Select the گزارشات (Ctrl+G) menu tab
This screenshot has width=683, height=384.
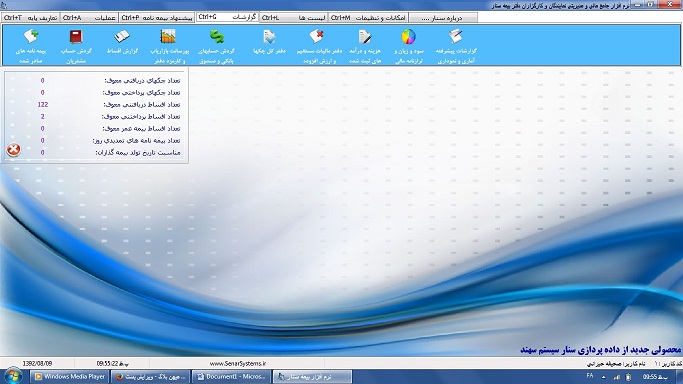click(x=227, y=17)
